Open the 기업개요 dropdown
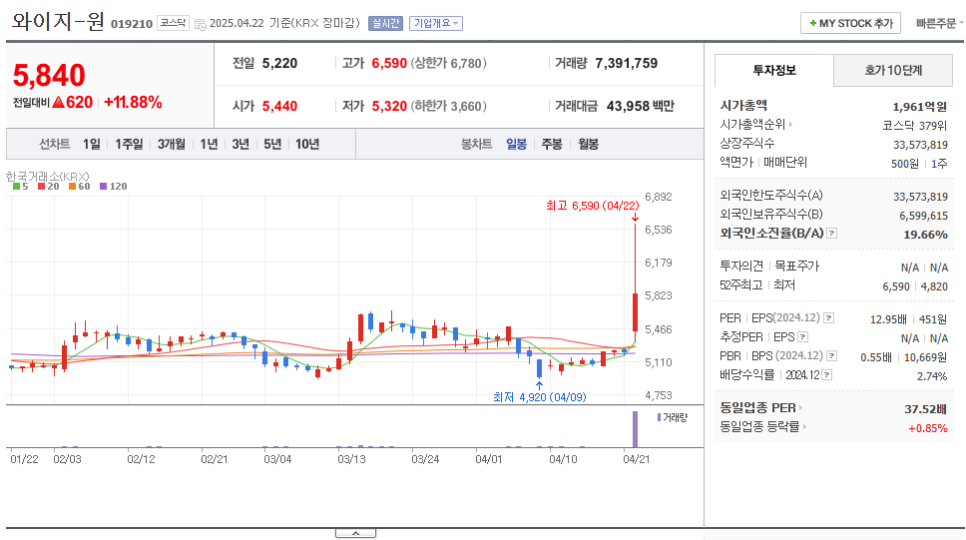Screen dimensions: 966x540 tap(436, 23)
